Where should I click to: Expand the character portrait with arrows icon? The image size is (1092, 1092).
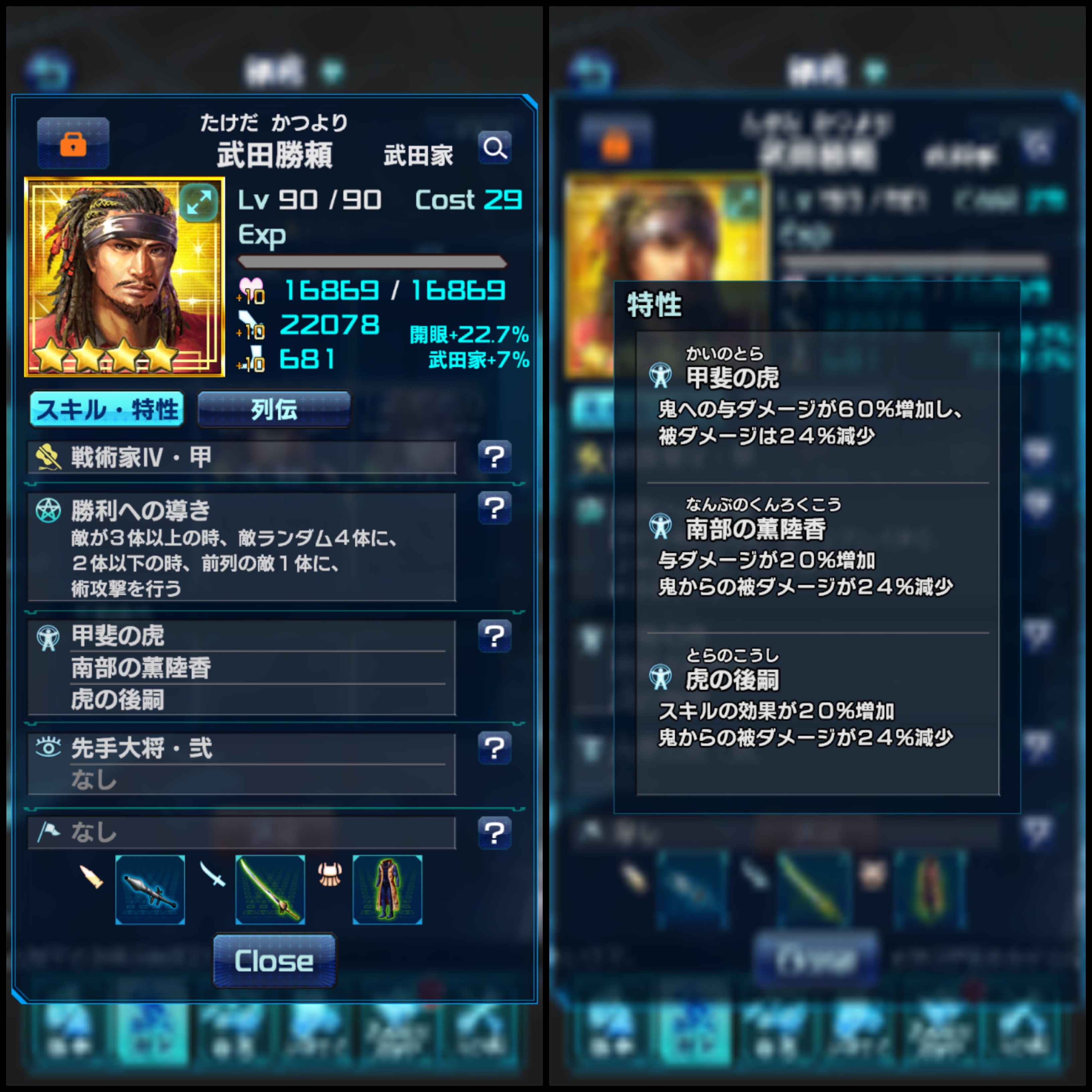click(x=199, y=202)
